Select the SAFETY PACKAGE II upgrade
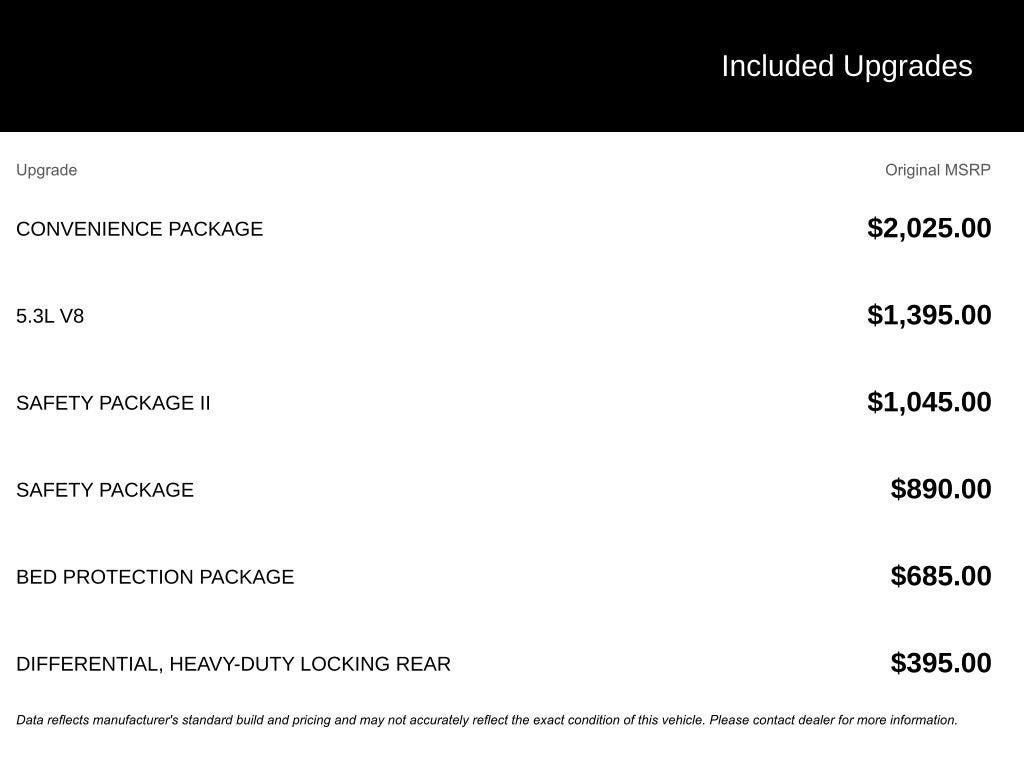 [x=113, y=403]
